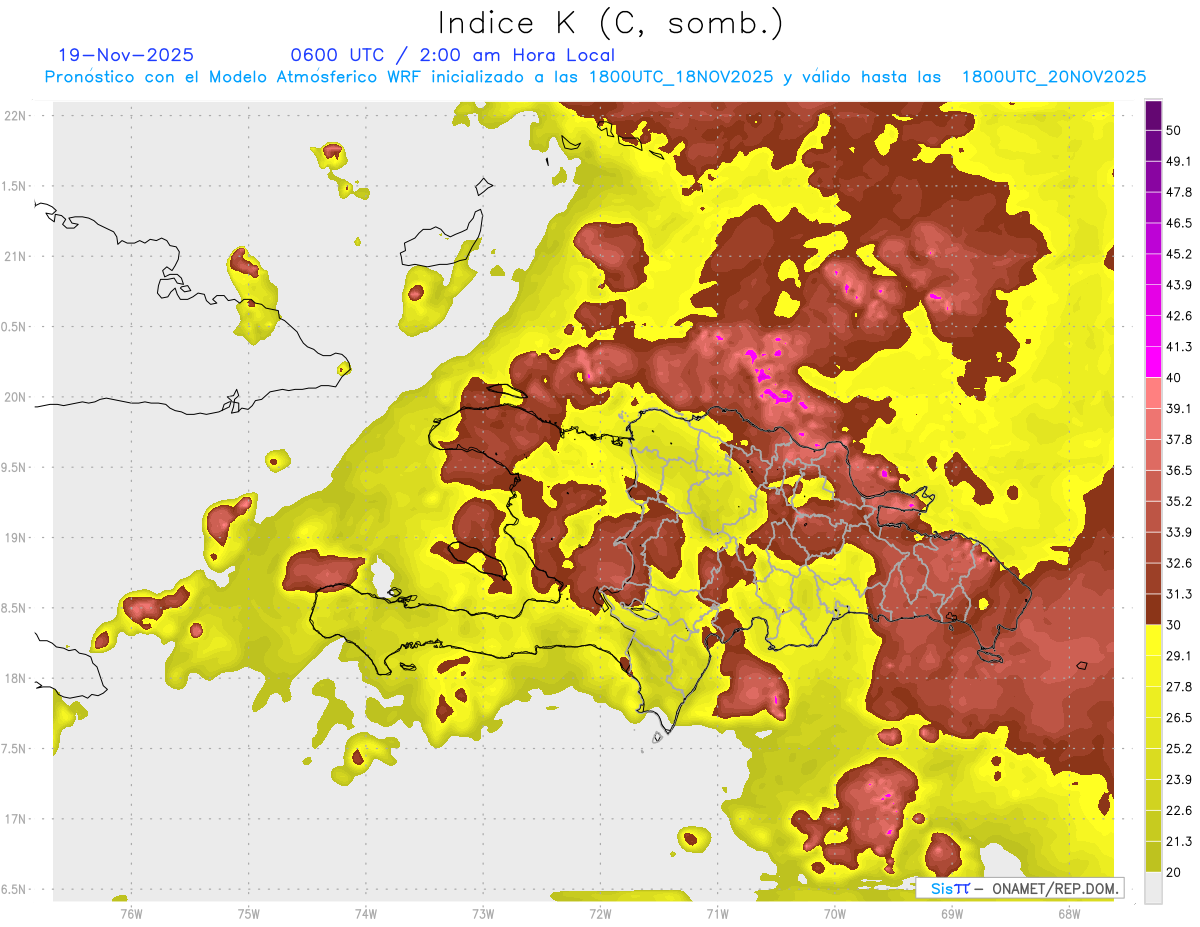Click the legend value "47.8"
The height and width of the screenshot is (927, 1200).
point(1178,192)
